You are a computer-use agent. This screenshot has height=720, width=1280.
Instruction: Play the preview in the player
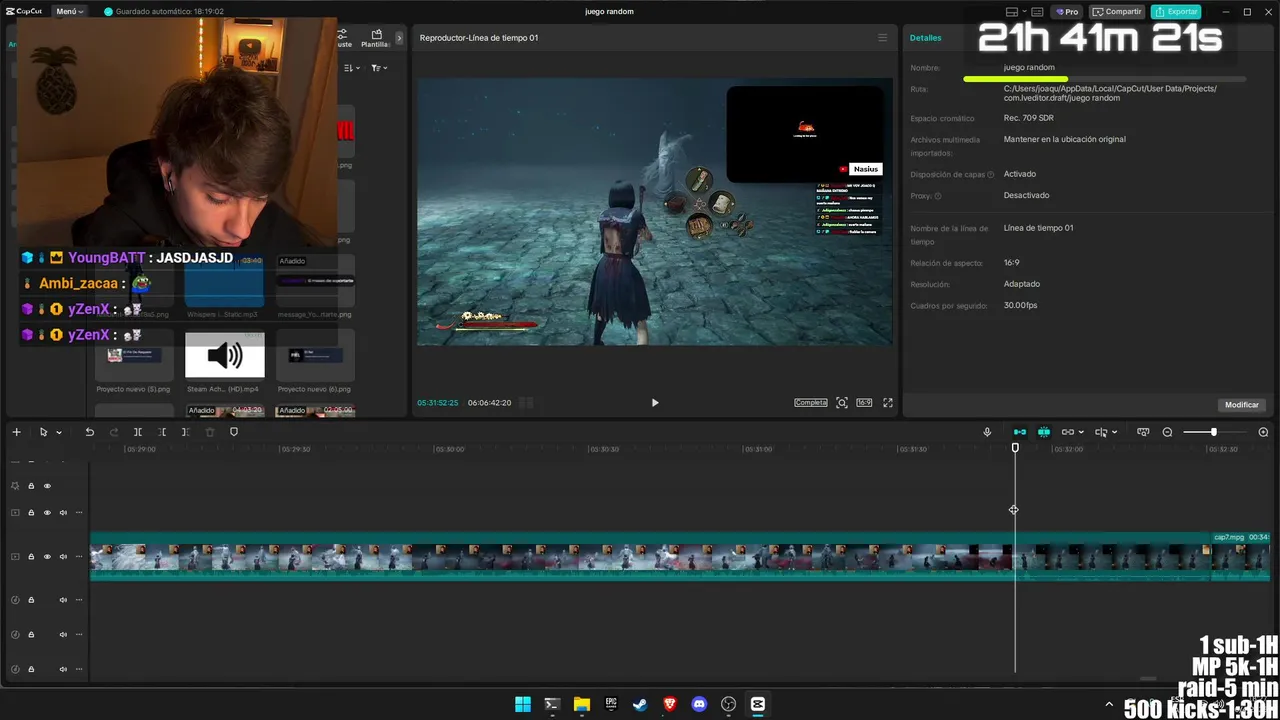coord(655,402)
